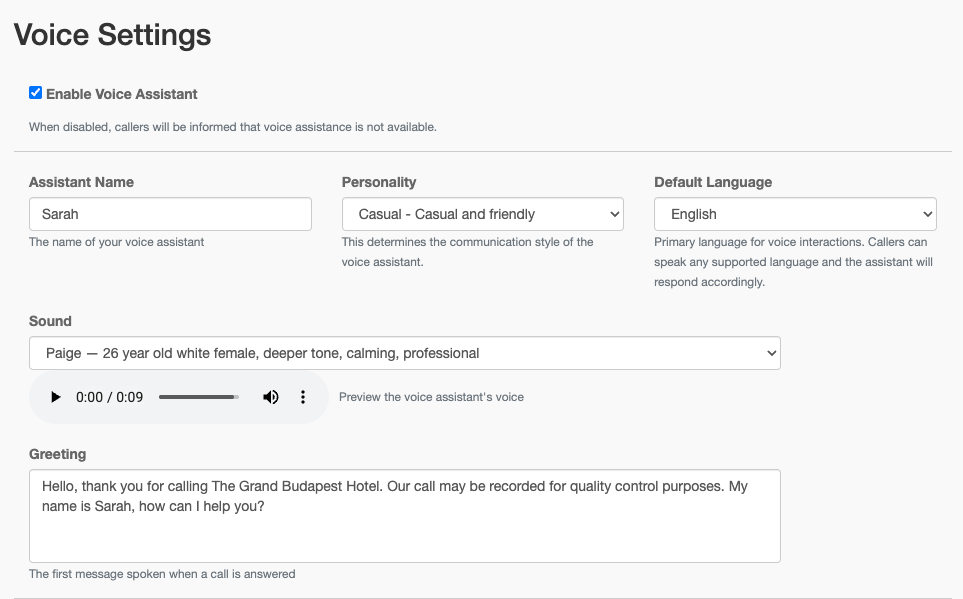Play the voice preview audio
963x599 pixels.
coord(56,397)
